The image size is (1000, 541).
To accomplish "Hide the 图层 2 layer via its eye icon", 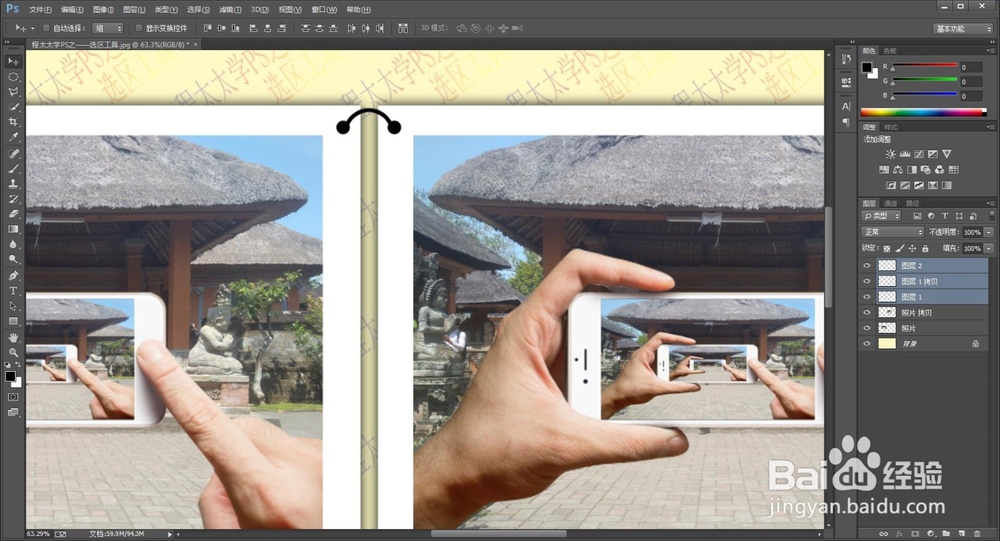I will [867, 265].
